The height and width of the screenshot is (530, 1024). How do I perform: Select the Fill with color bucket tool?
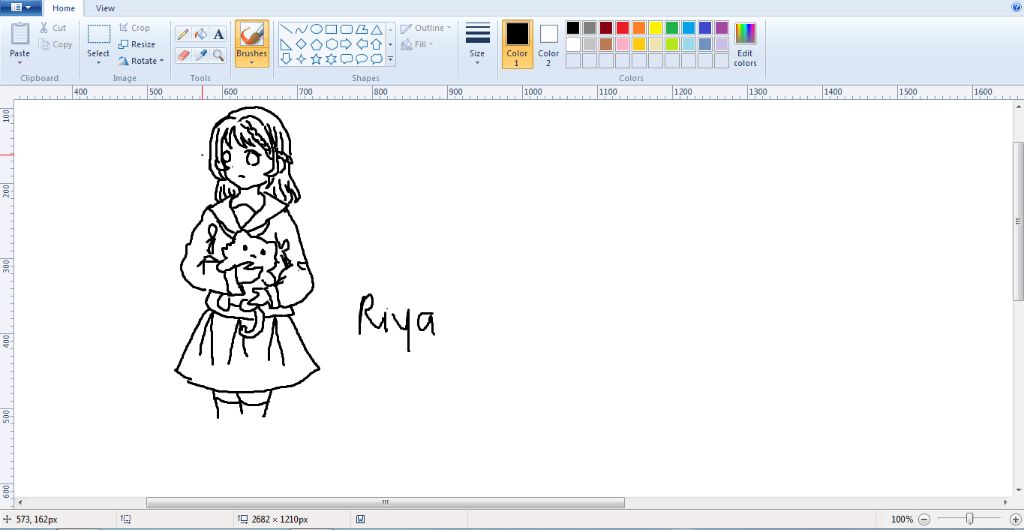[x=201, y=34]
